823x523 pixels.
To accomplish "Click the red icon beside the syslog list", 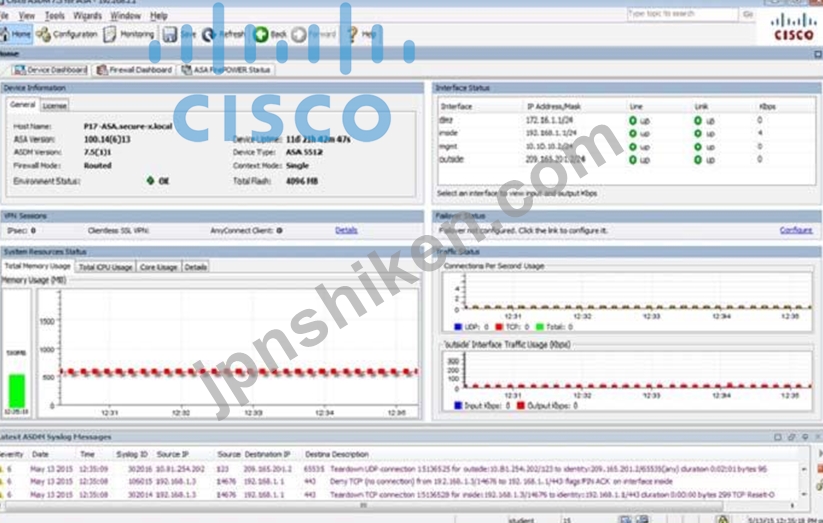I will pos(820,468).
